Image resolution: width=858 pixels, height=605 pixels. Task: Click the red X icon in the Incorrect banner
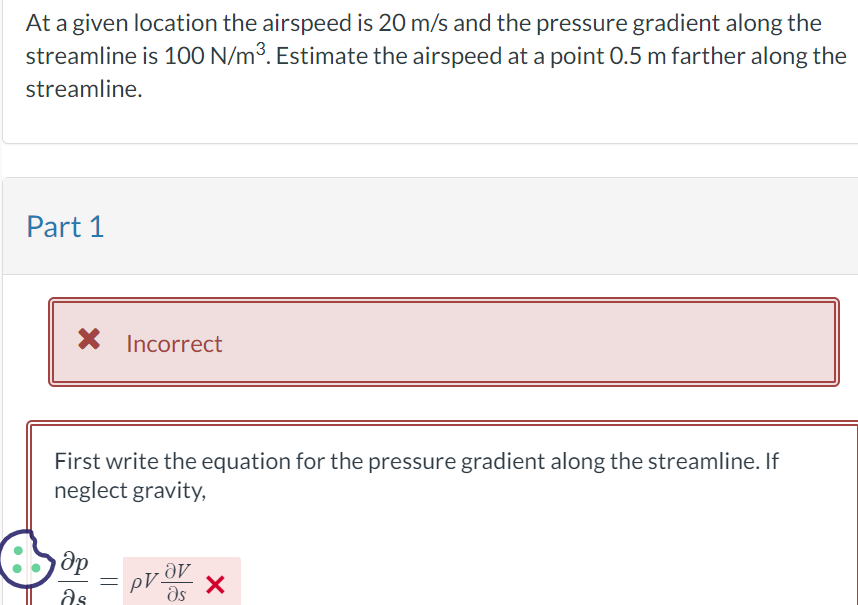click(x=89, y=341)
